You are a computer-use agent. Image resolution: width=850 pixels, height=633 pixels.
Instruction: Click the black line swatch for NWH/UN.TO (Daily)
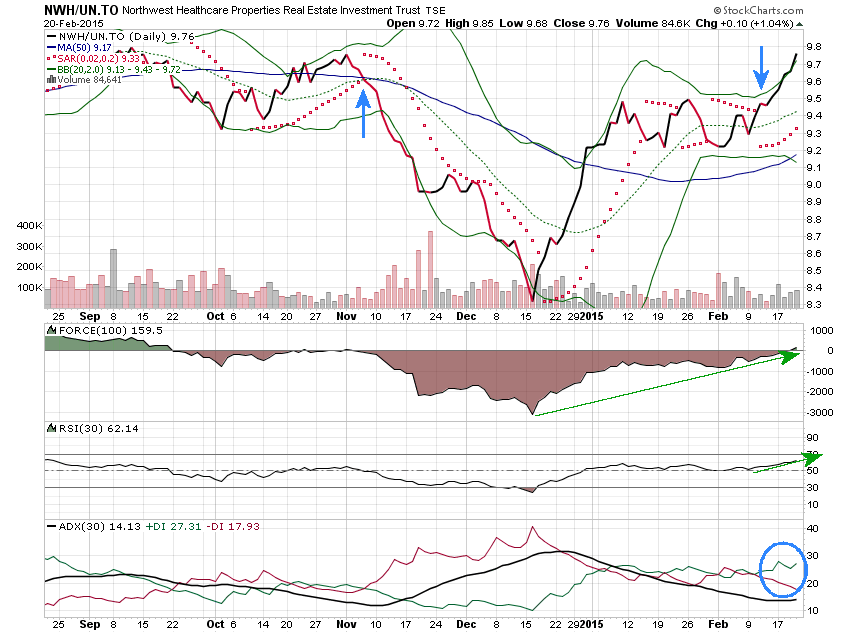(51, 36)
